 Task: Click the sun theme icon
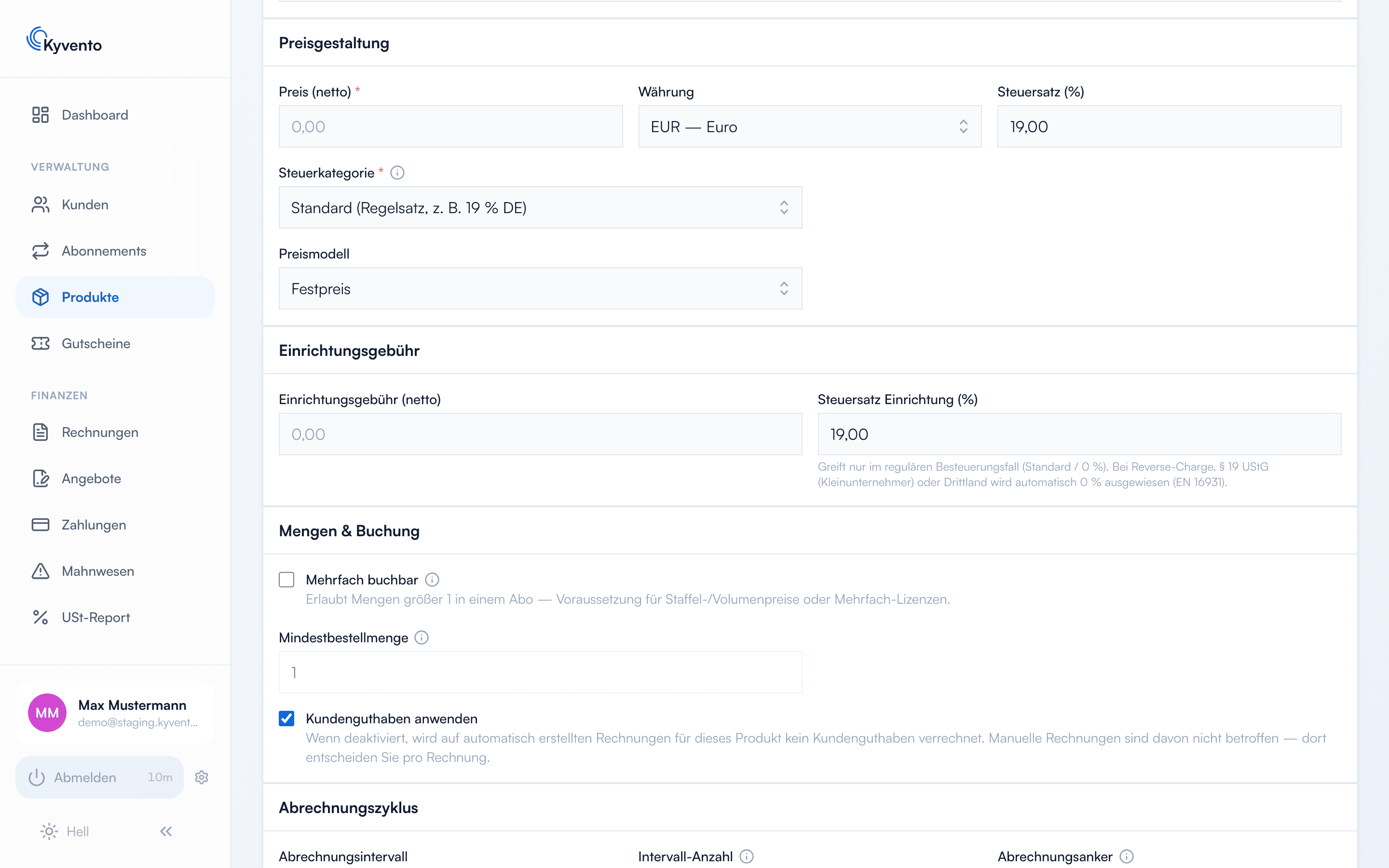pos(49,831)
